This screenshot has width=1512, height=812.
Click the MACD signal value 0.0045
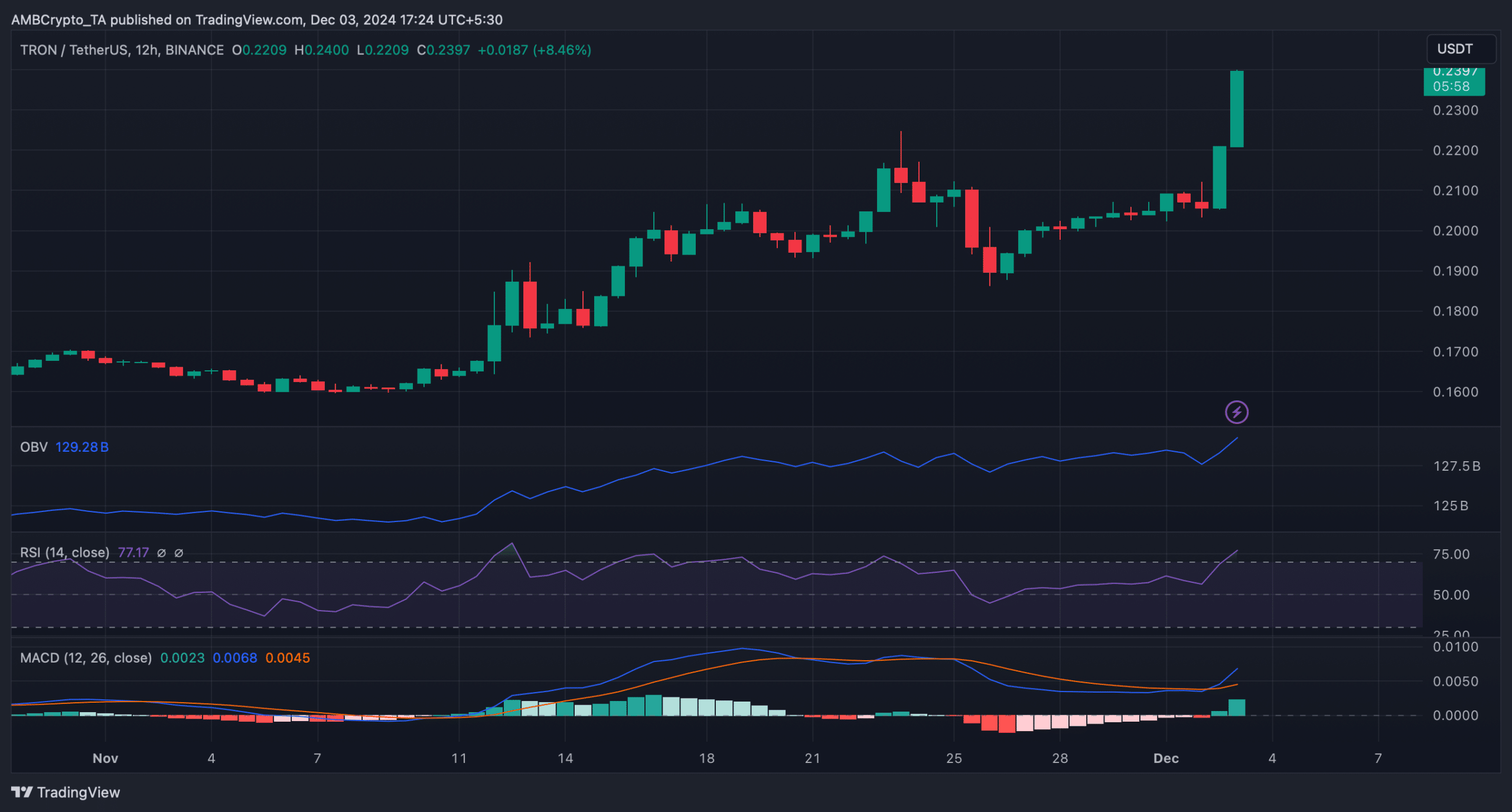pyautogui.click(x=288, y=658)
